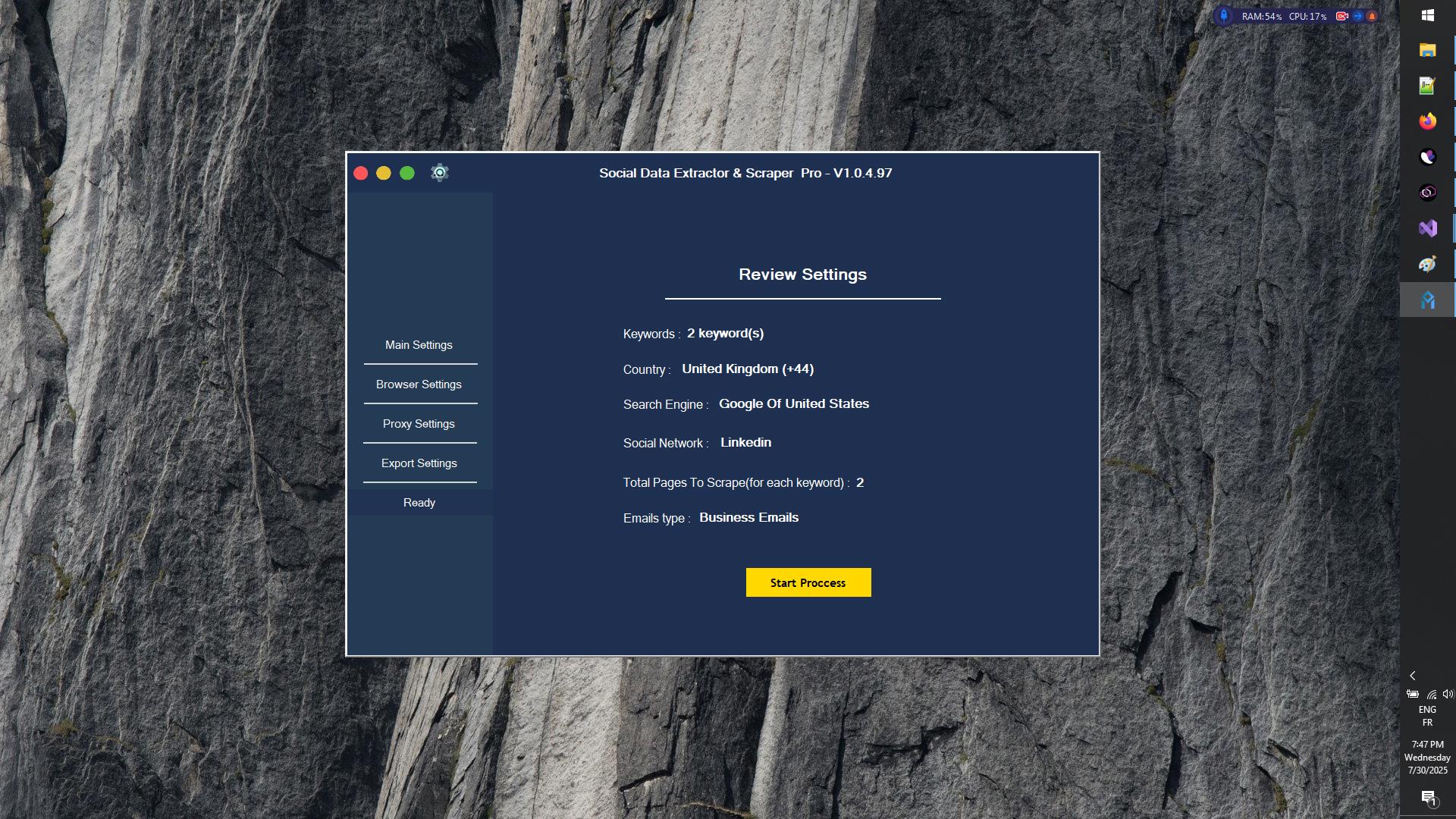Click the orange bell notification icon
Screen dimensions: 1456x819
tap(1372, 16)
